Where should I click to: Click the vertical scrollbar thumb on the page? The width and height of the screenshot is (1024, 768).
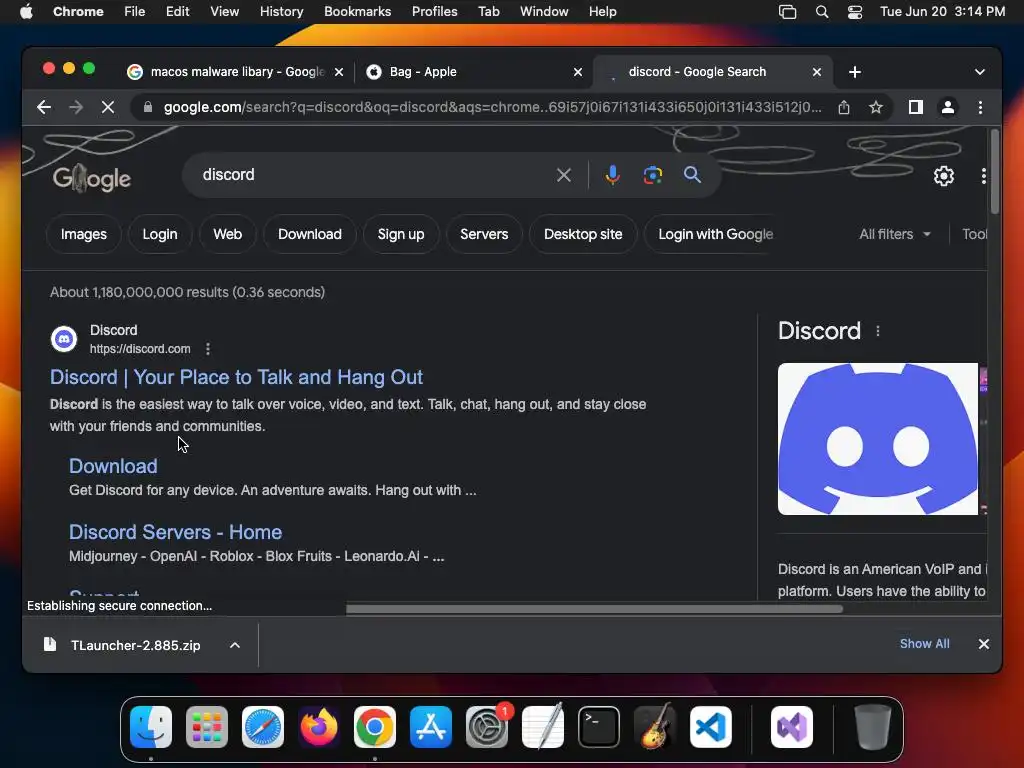995,171
